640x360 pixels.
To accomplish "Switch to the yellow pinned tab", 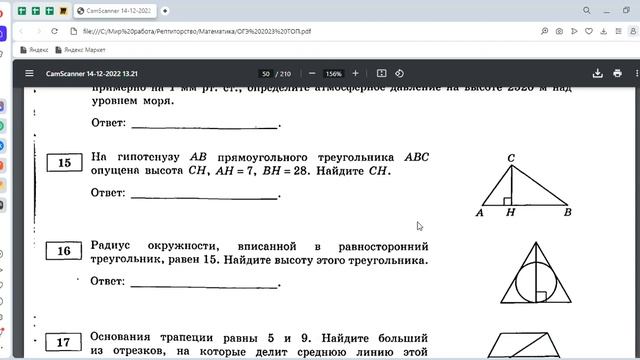I will point(63,11).
